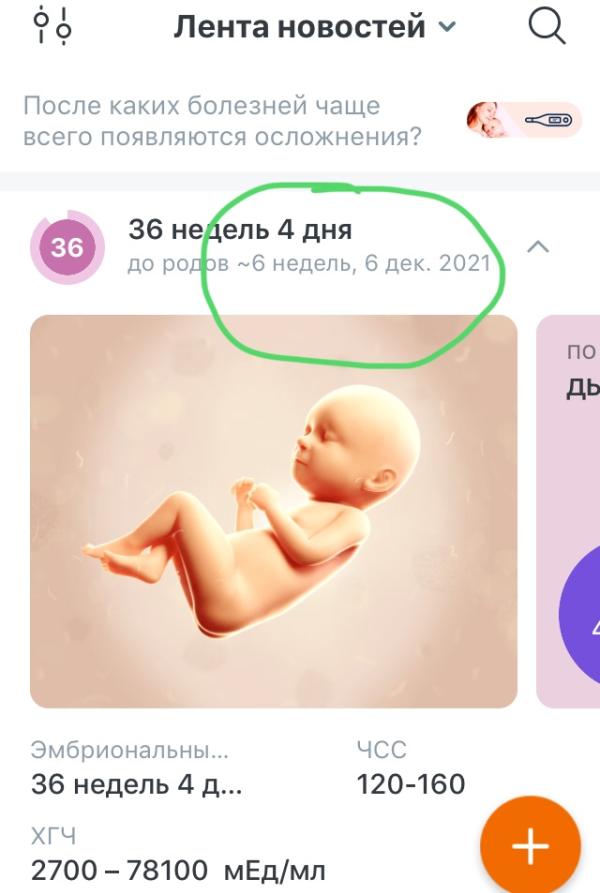Open article about болезней and осложнения
600x893 pixels.
coord(222,121)
